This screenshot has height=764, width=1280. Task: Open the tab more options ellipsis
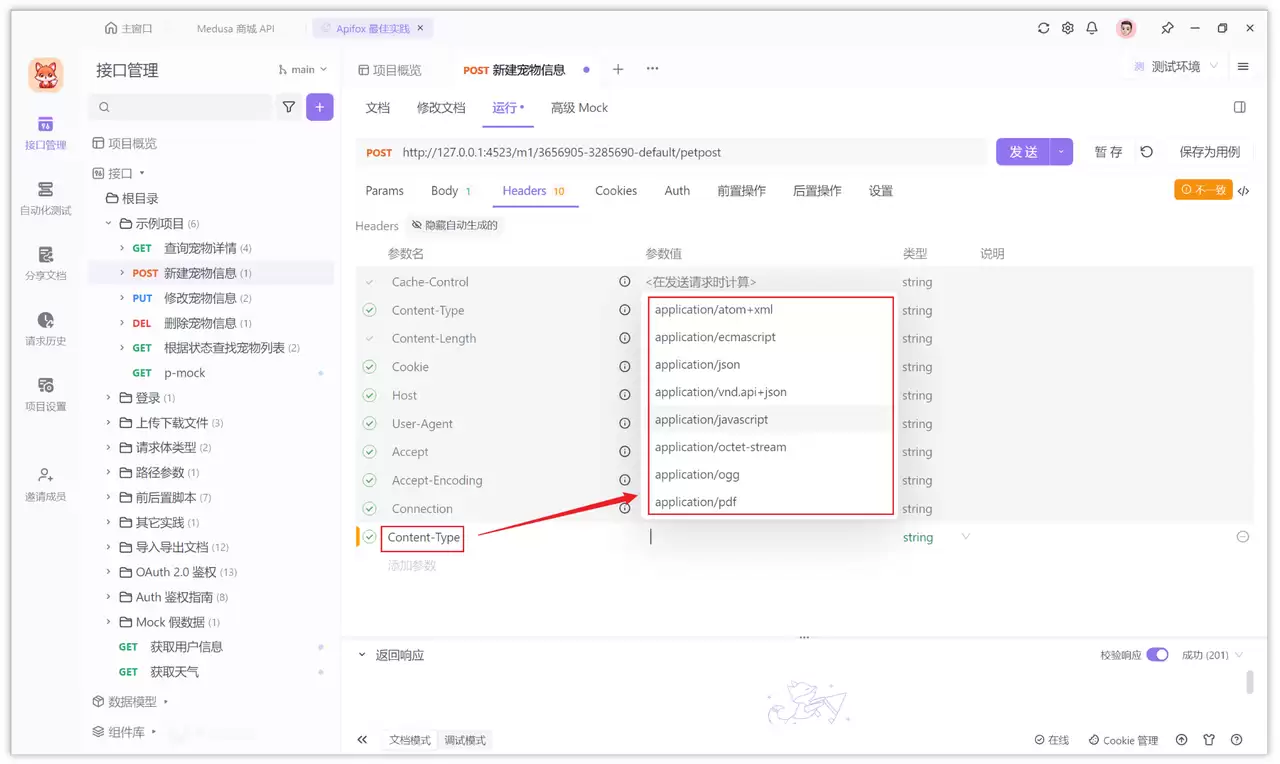(x=653, y=69)
